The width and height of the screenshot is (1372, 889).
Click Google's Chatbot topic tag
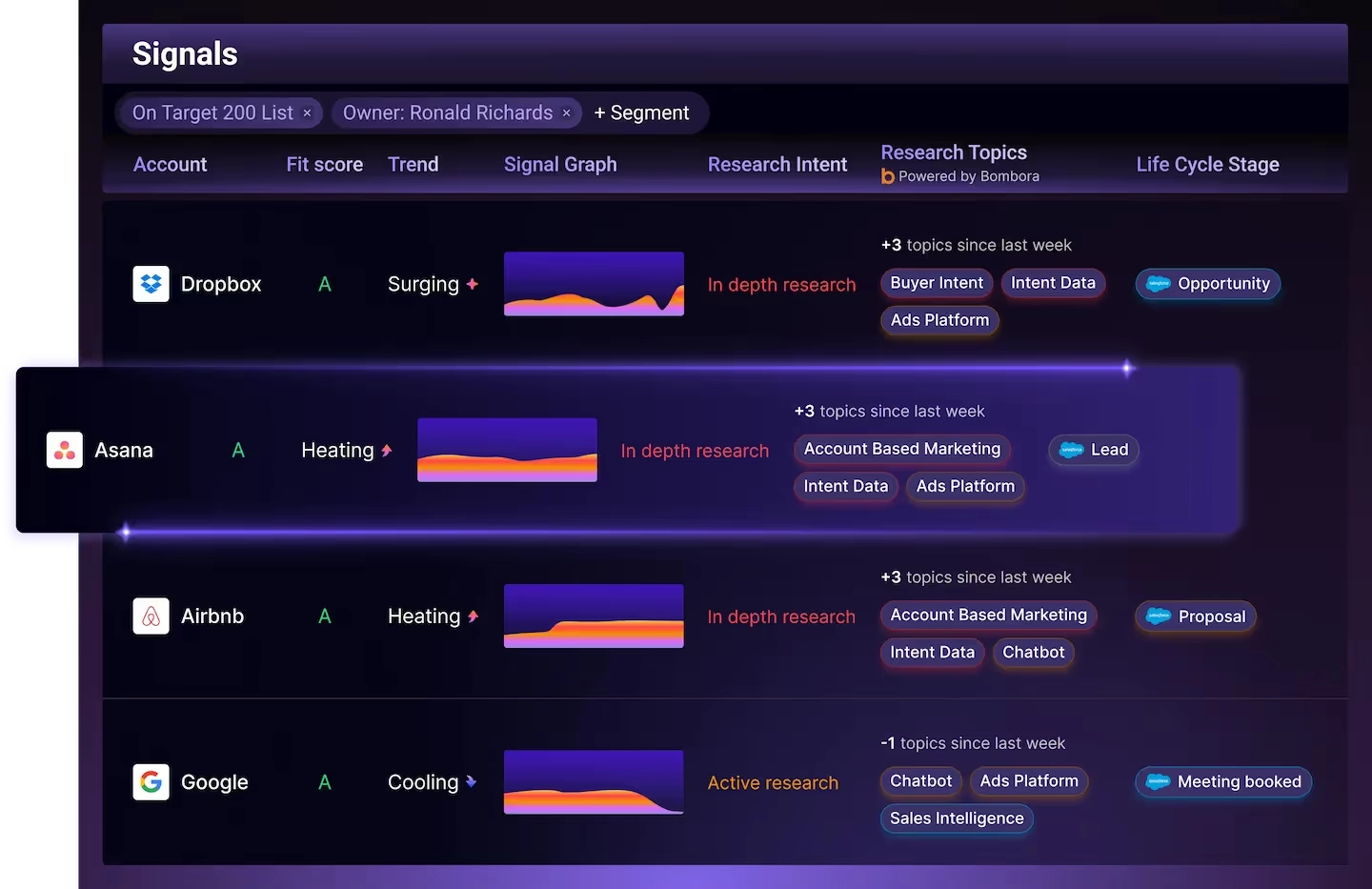(x=920, y=781)
